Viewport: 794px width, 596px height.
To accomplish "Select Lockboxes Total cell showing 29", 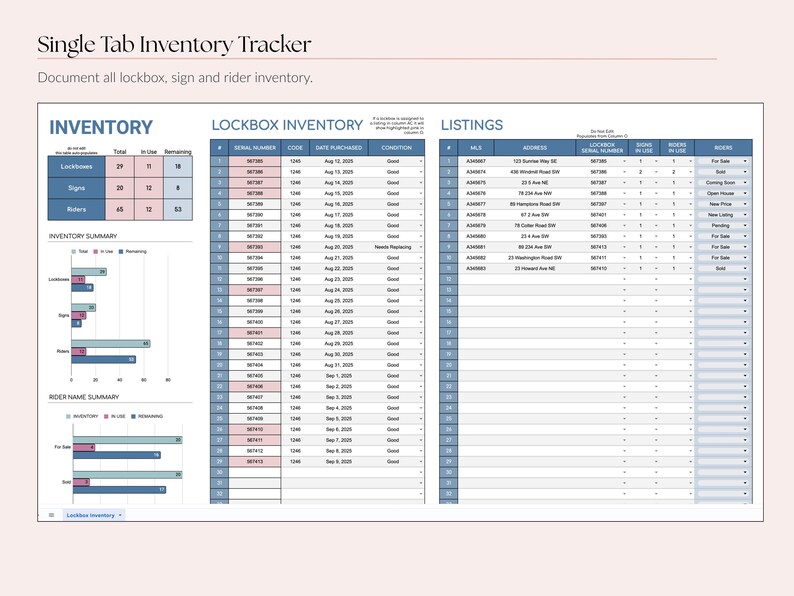I will coord(120,167).
